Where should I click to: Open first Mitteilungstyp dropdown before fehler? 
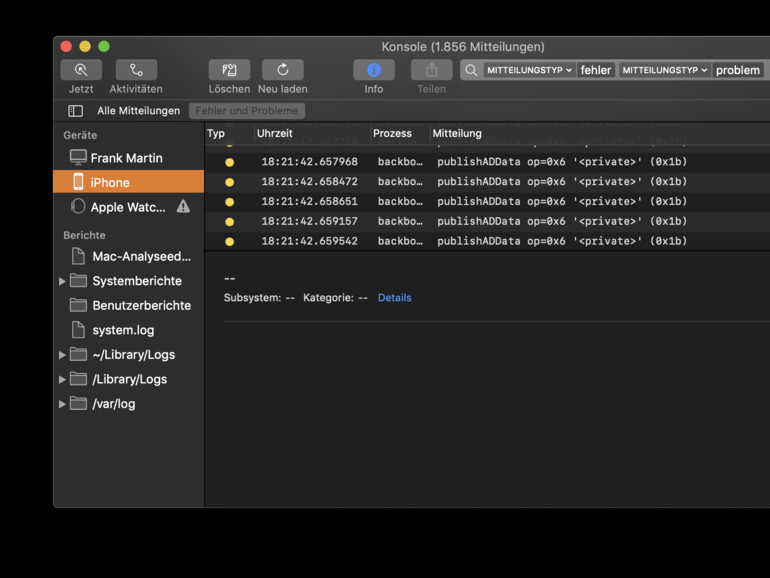click(529, 70)
